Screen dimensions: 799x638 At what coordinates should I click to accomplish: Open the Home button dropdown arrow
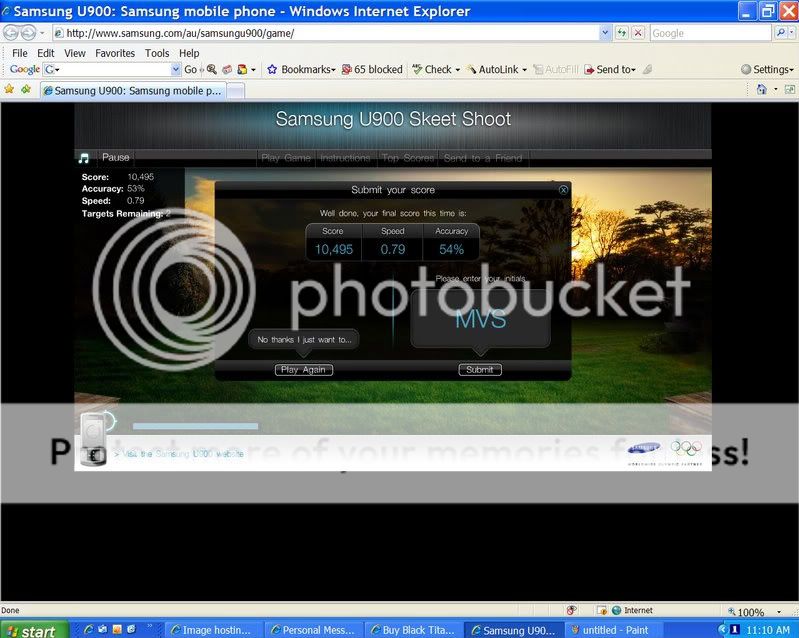pyautogui.click(x=776, y=90)
